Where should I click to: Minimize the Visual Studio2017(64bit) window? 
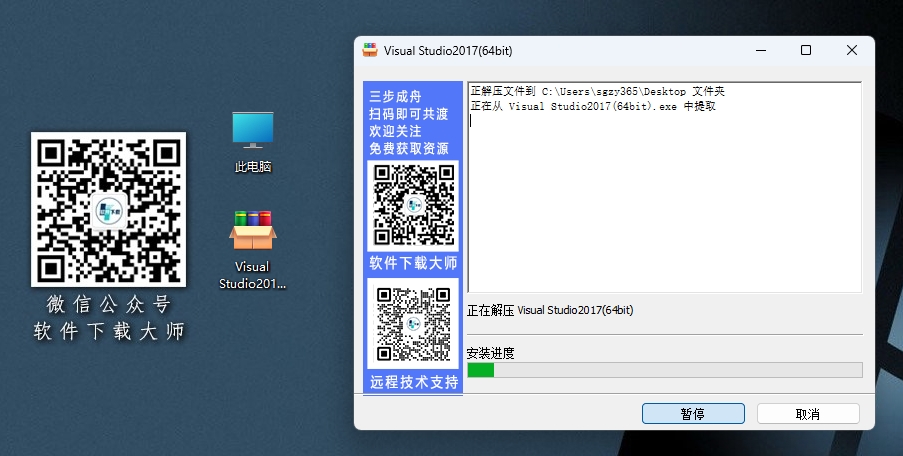761,50
